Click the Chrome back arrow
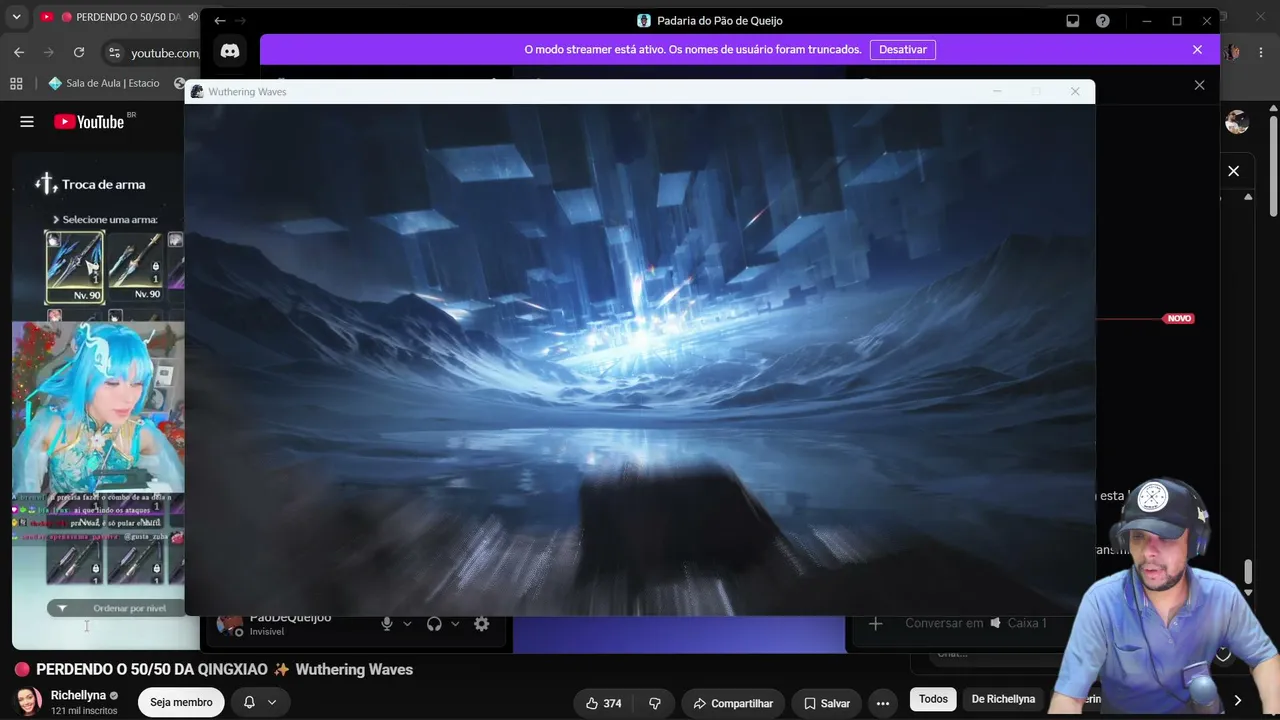The height and width of the screenshot is (720, 1280). (x=19, y=52)
